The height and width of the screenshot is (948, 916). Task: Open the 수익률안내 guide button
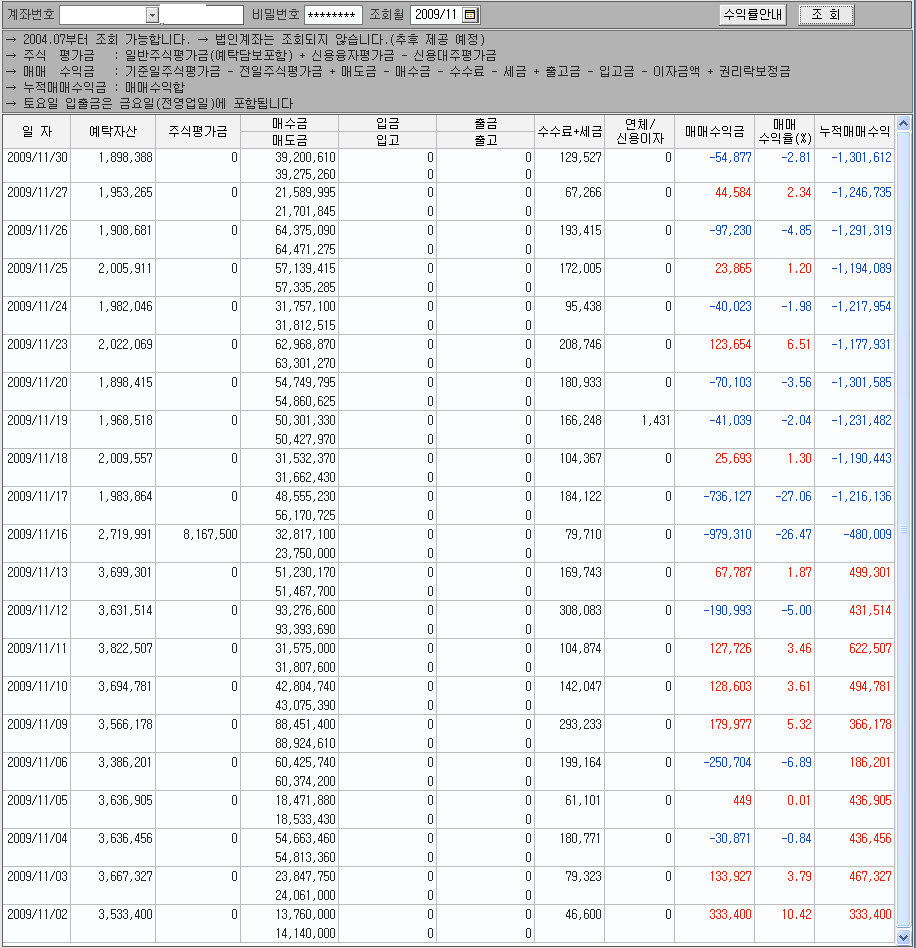coord(753,15)
